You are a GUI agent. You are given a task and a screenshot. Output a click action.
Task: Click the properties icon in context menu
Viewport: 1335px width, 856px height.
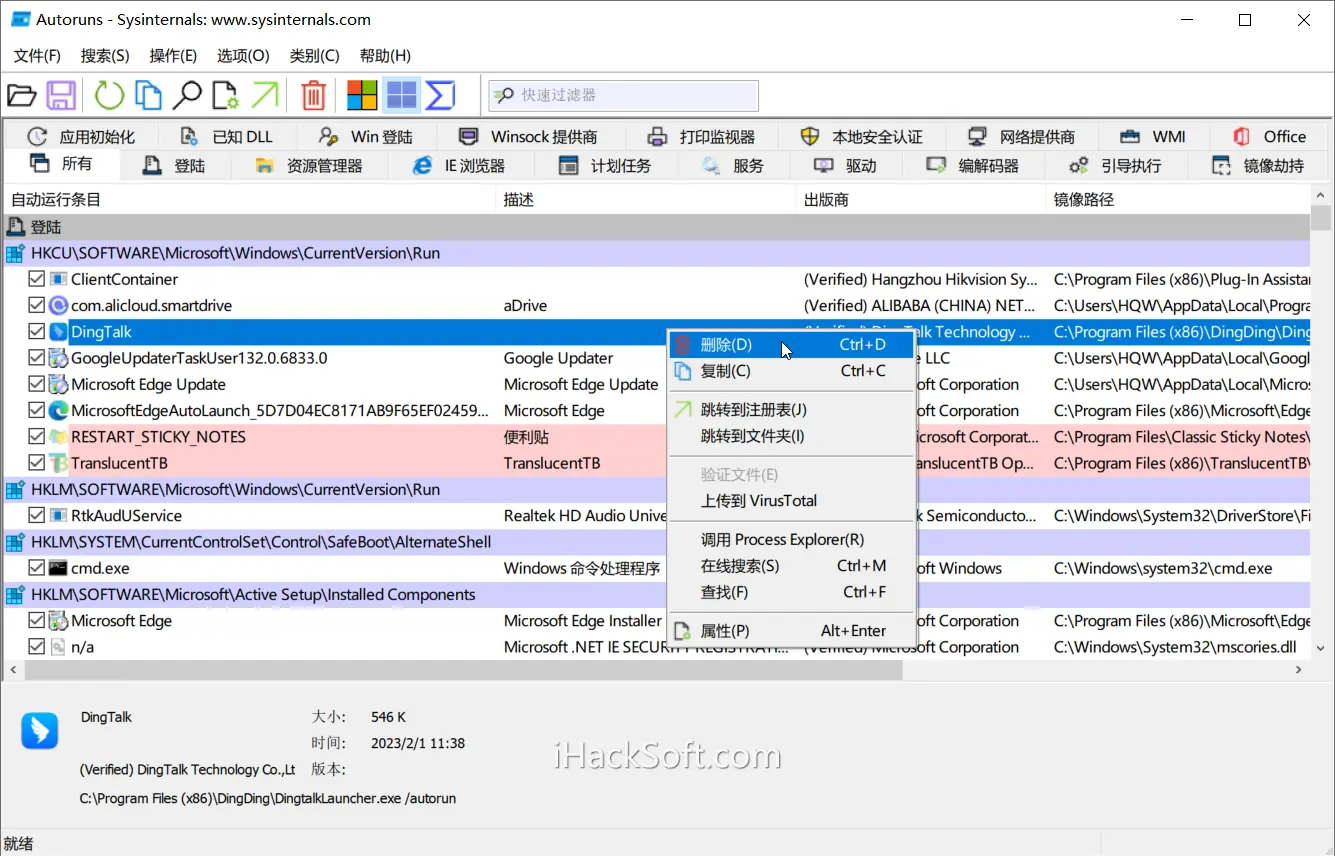coord(683,631)
